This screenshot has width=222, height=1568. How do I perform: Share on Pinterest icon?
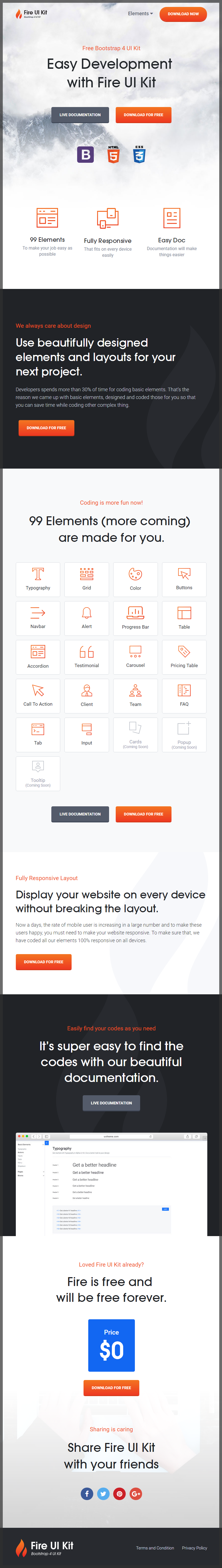click(120, 1494)
